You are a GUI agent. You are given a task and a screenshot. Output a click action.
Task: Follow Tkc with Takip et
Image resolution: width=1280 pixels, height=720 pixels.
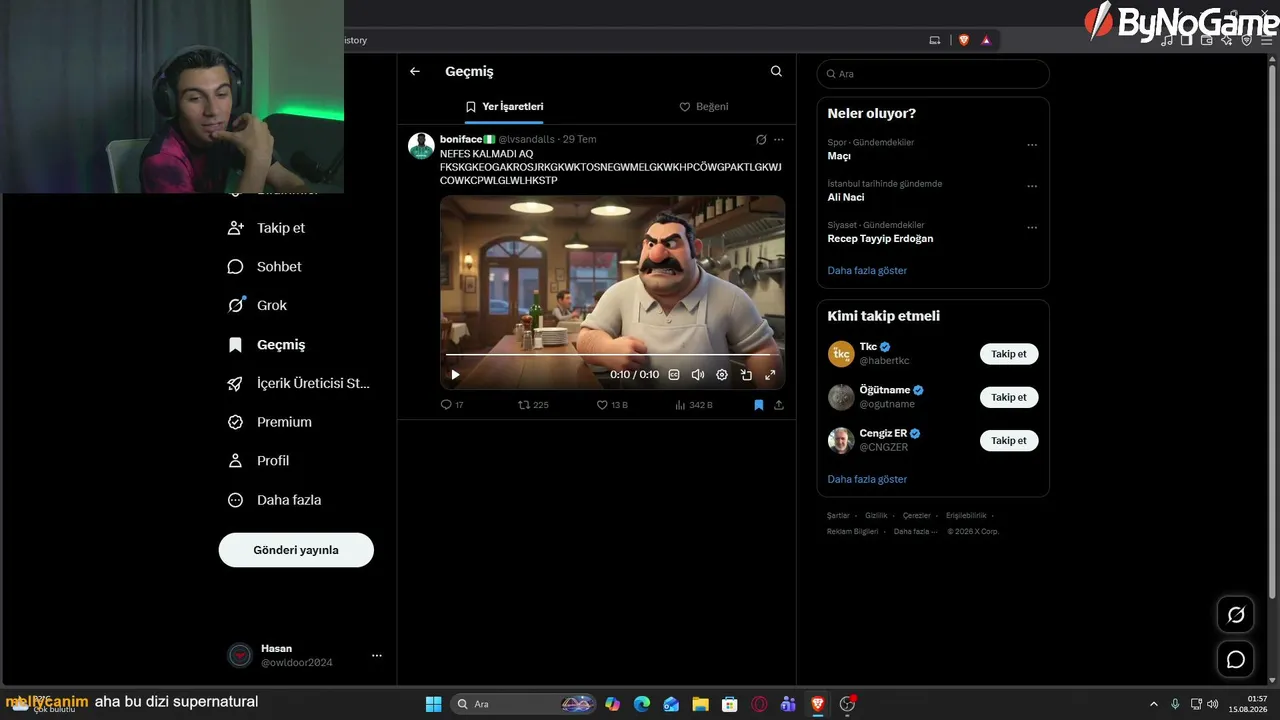(x=1009, y=354)
